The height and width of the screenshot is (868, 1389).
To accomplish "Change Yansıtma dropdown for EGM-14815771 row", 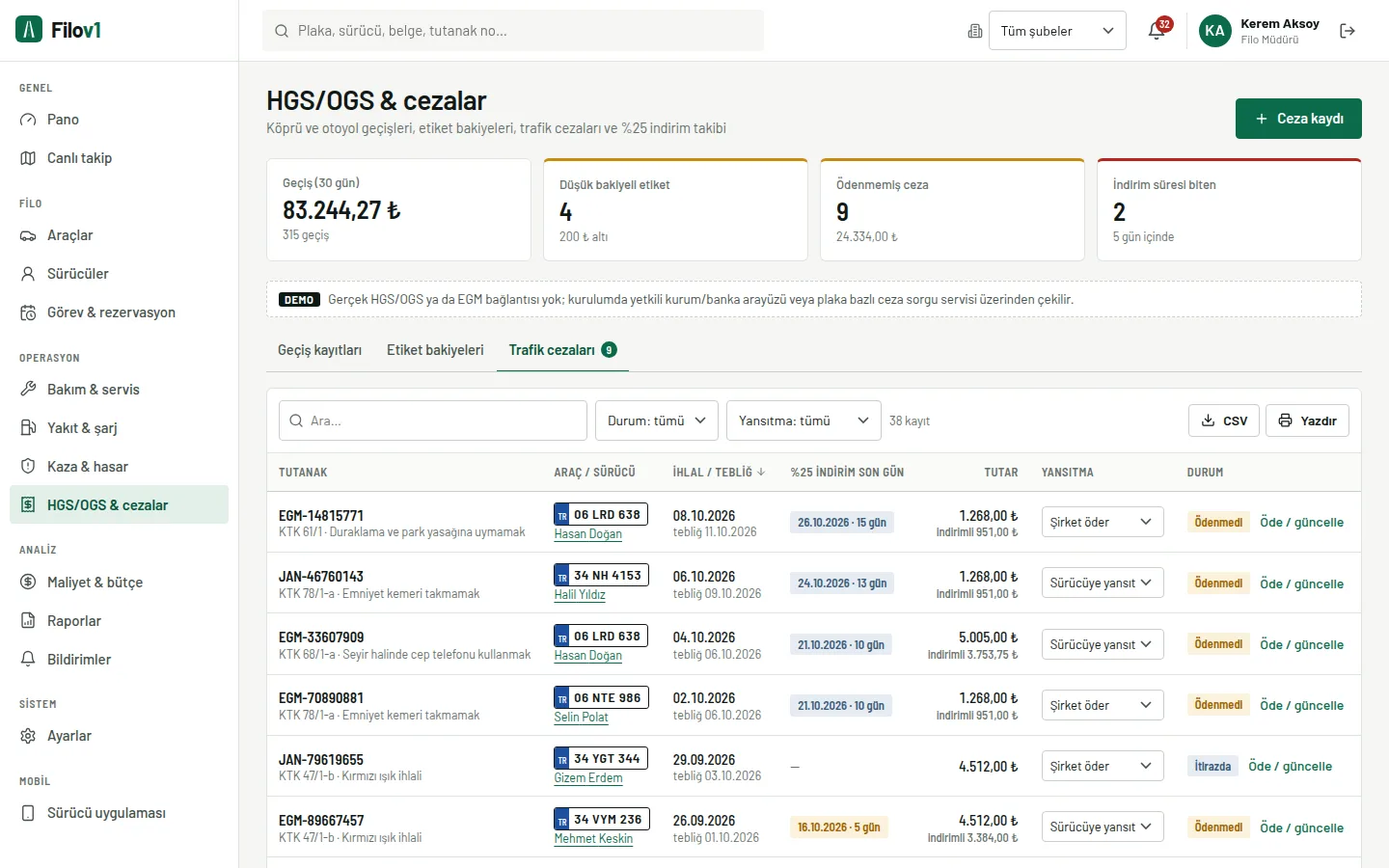I will (x=1103, y=522).
